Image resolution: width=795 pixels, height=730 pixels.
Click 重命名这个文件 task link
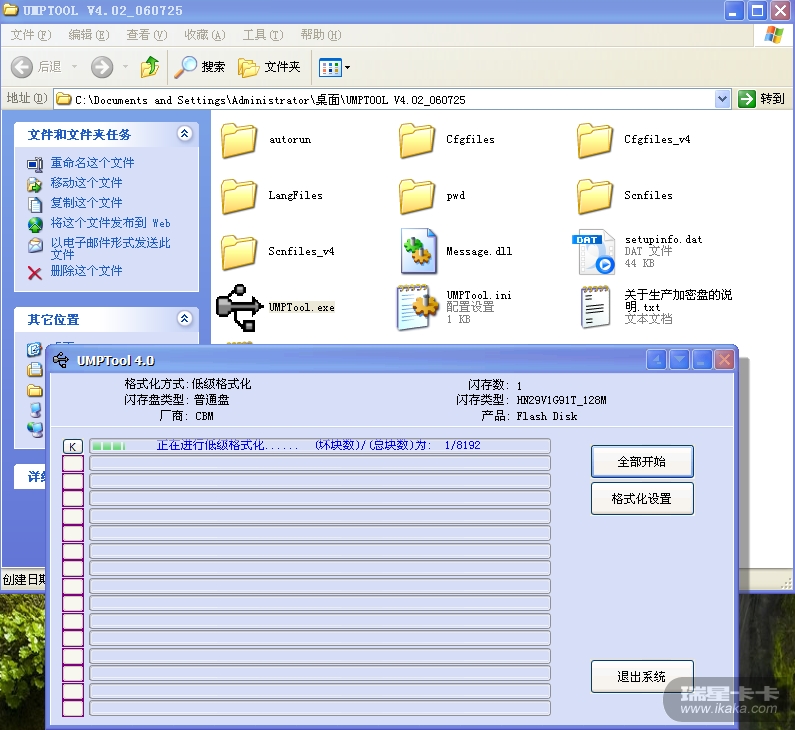coord(92,163)
